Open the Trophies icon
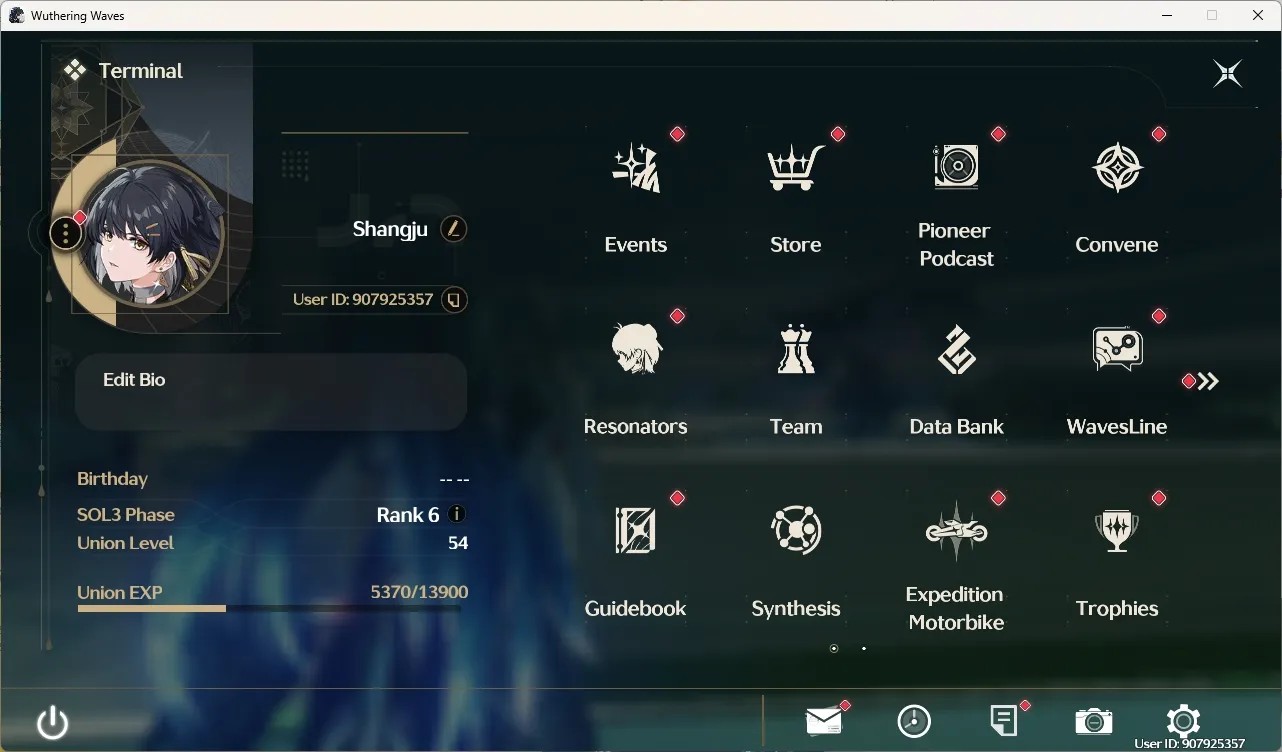Screen dimensions: 1282x752 pyautogui.click(x=1117, y=530)
